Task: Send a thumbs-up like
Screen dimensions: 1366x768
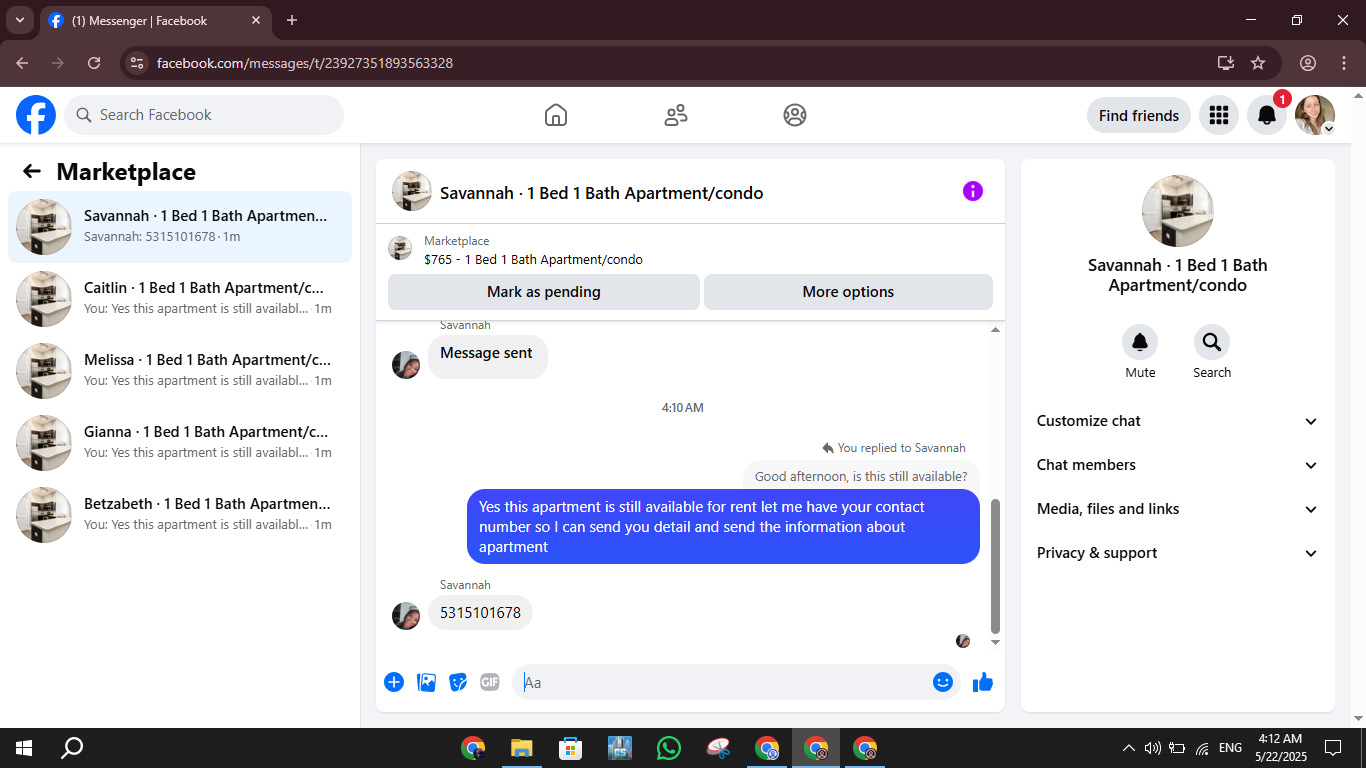Action: click(983, 682)
